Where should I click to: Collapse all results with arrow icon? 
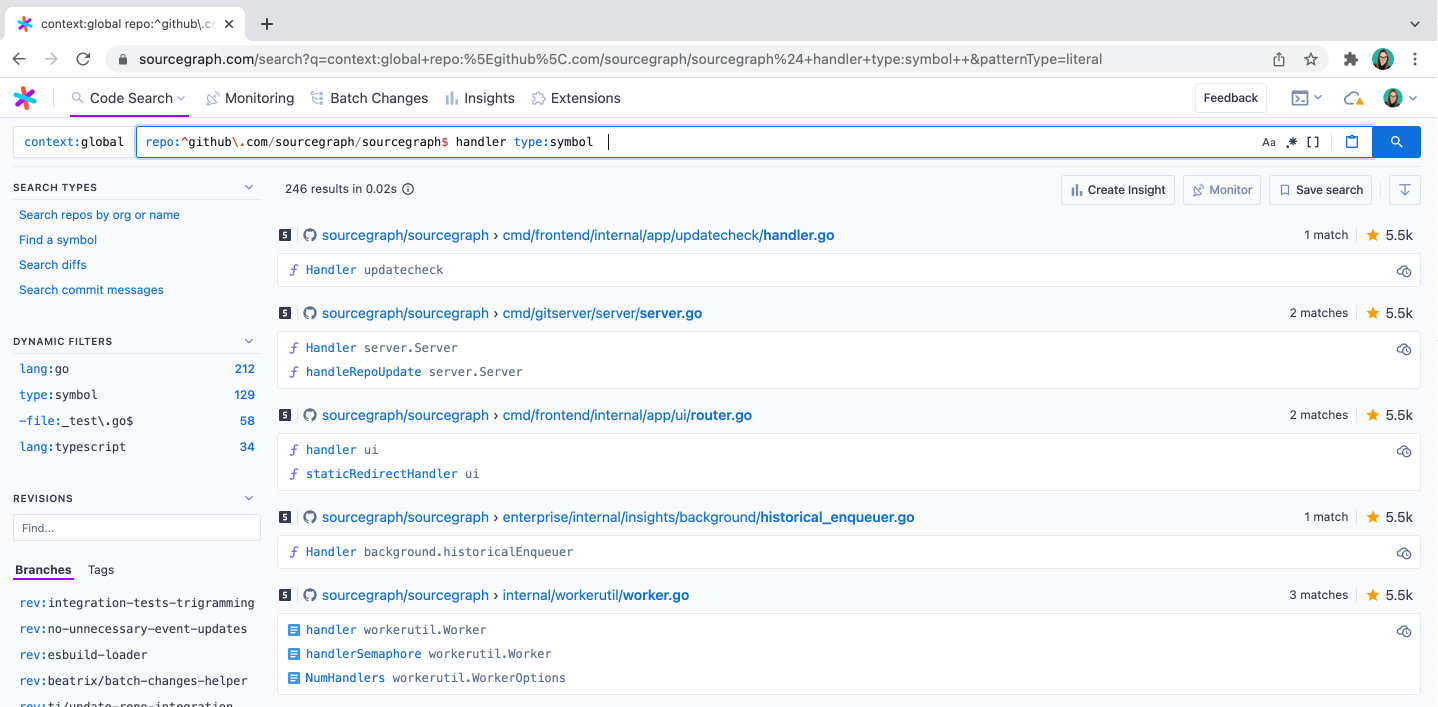[1405, 190]
